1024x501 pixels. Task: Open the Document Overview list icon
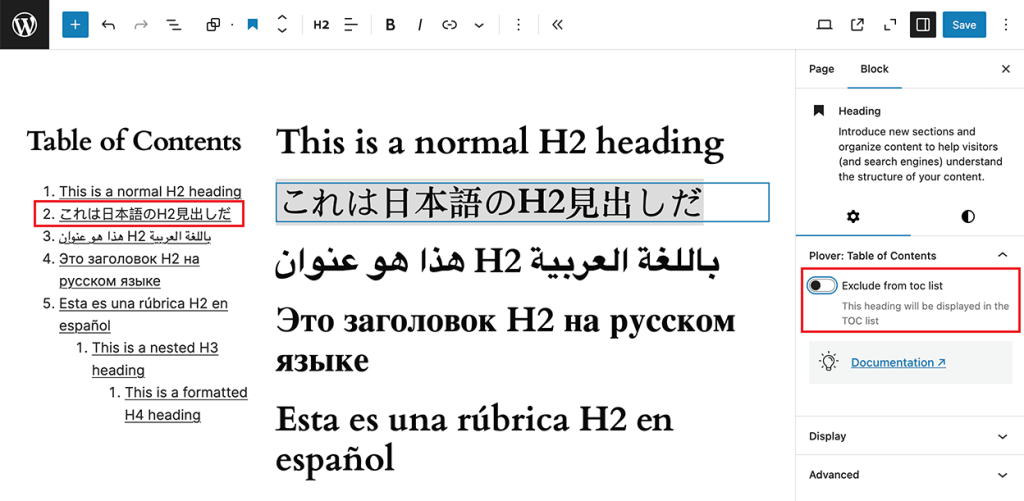tap(173, 25)
